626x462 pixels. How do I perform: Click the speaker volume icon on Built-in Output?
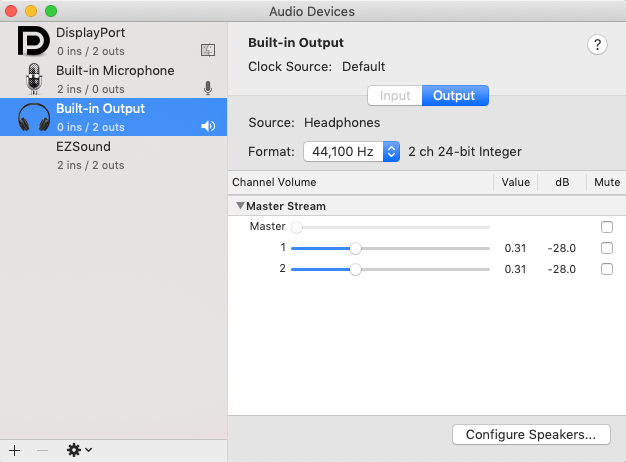click(x=208, y=126)
